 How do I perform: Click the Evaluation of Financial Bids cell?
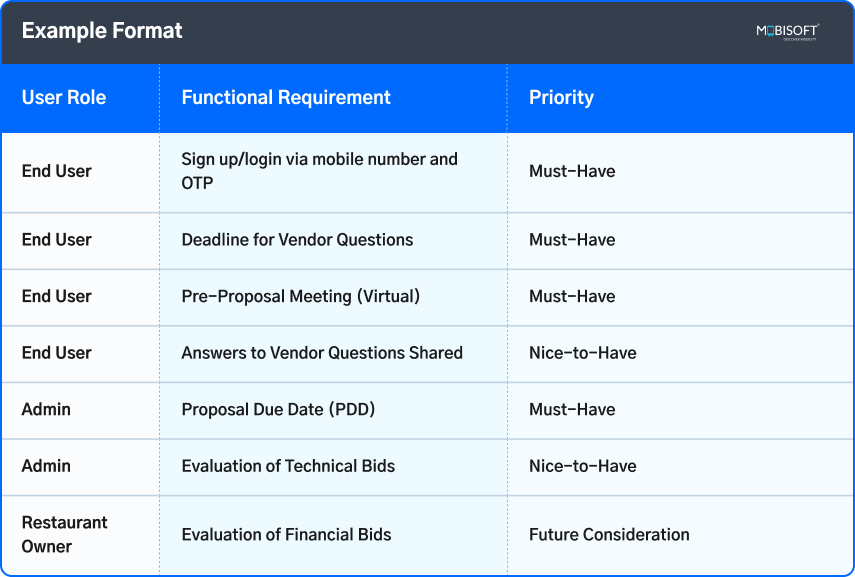click(286, 535)
